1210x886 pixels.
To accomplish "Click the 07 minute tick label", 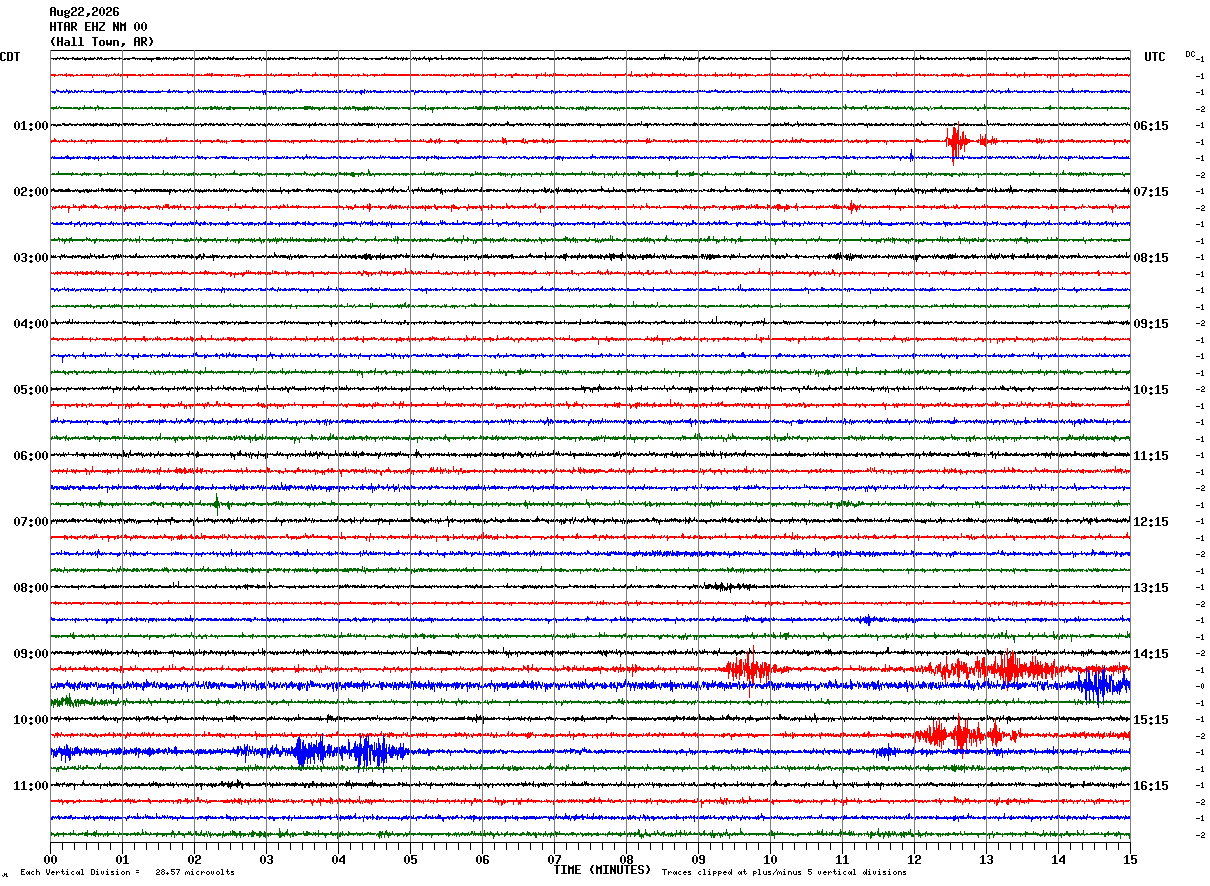I will (554, 859).
